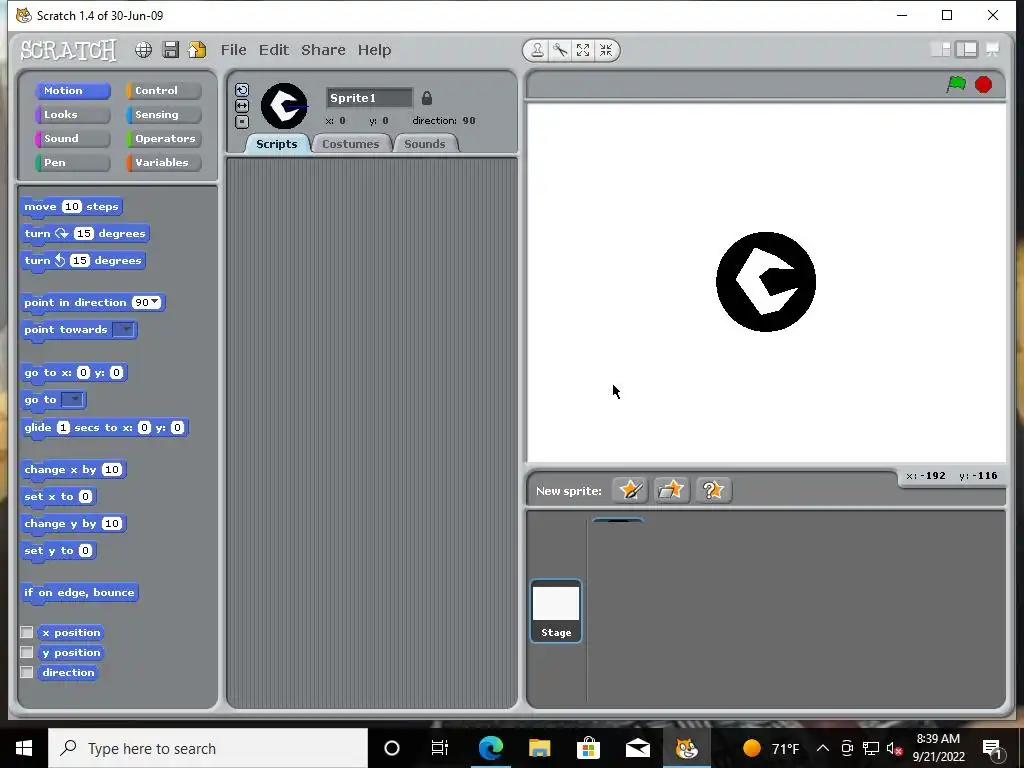Set rotation style to can rotate
This screenshot has height=768, width=1024.
point(242,90)
